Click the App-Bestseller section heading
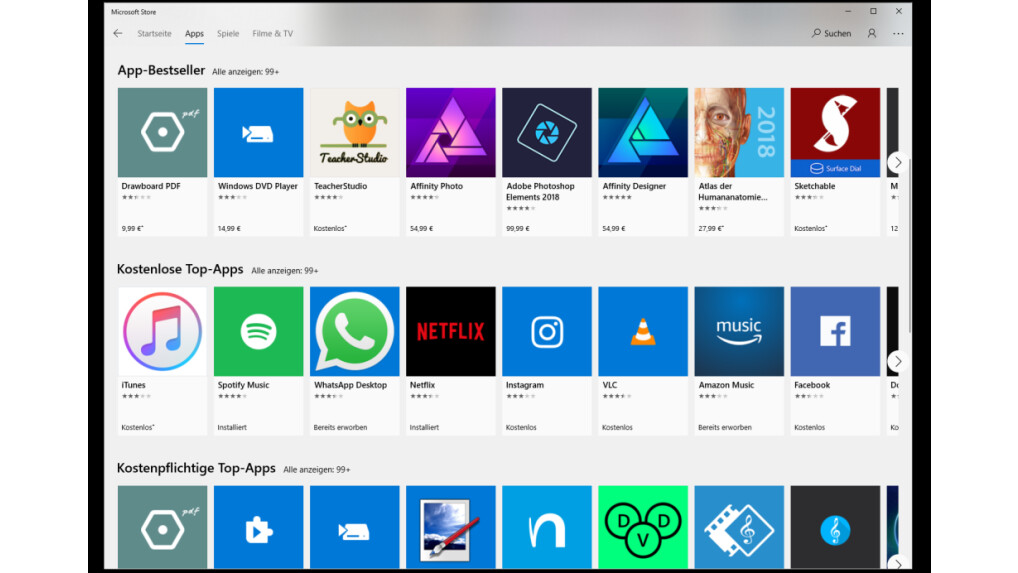The image size is (1018, 573). (x=161, y=70)
